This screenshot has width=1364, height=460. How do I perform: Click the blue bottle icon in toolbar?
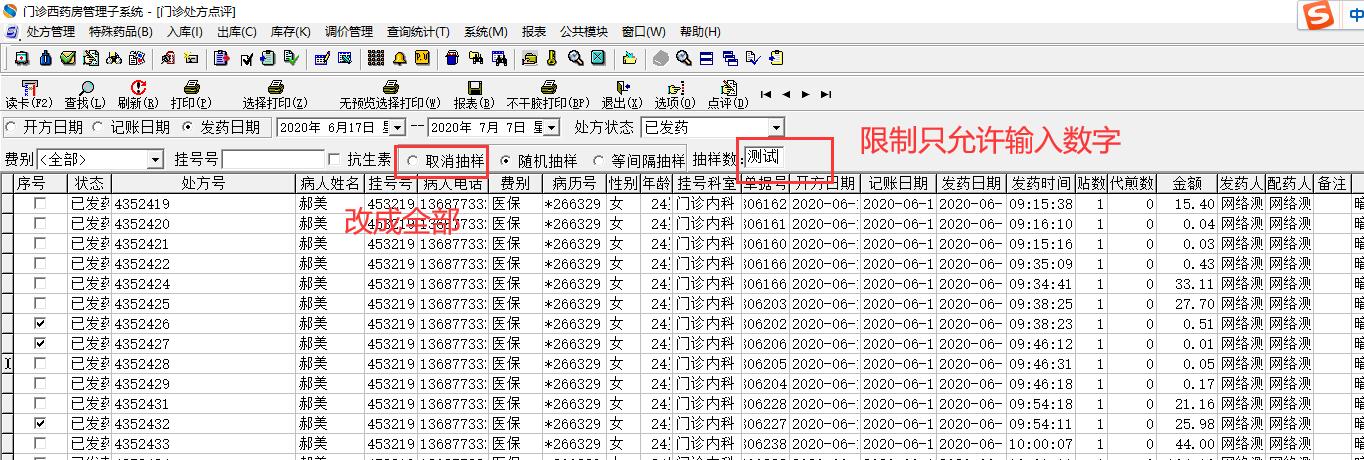pos(45,58)
